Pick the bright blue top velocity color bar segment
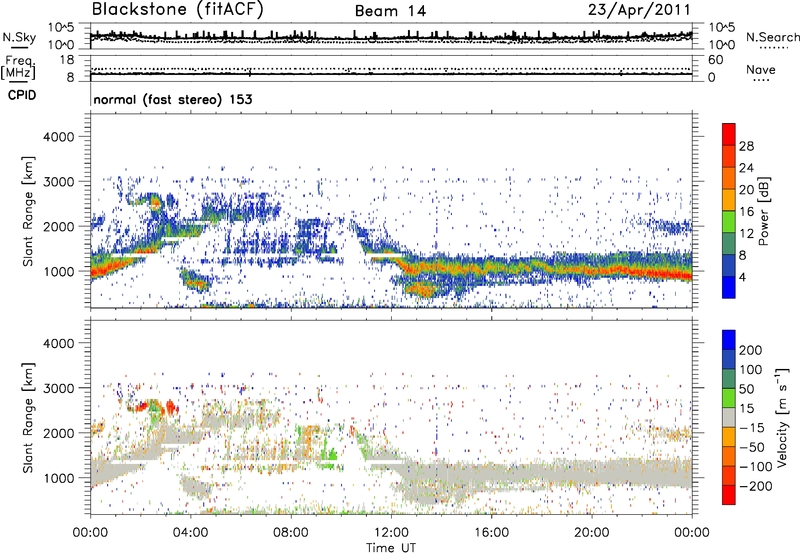800x554 pixels. 729,340
